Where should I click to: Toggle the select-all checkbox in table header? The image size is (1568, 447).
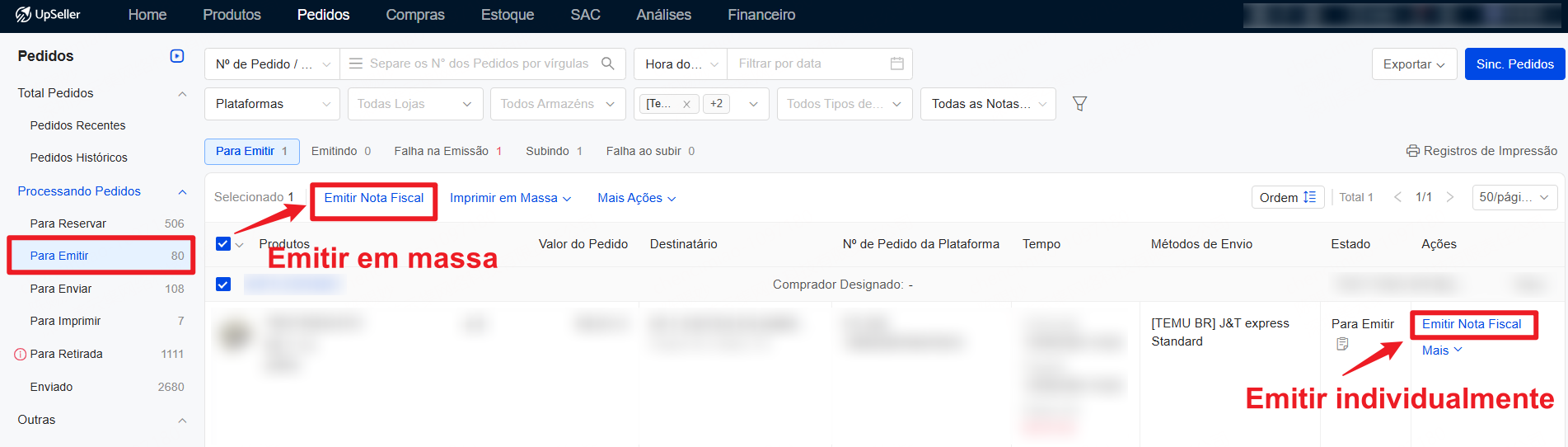pos(222,244)
